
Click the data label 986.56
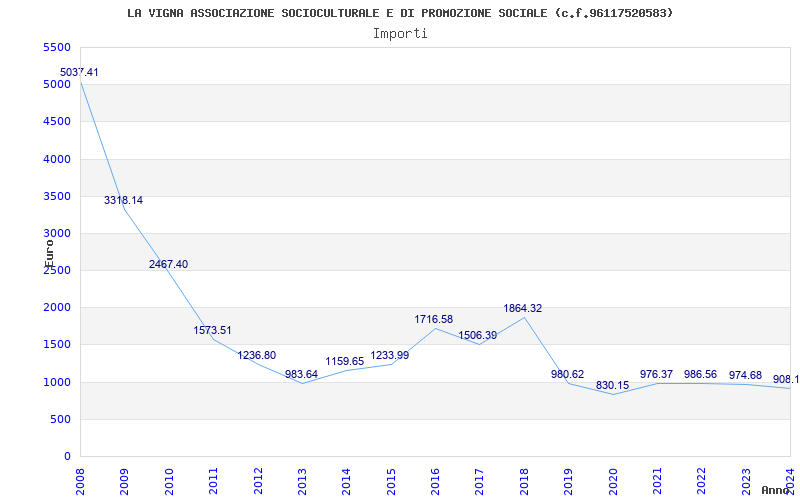[700, 374]
